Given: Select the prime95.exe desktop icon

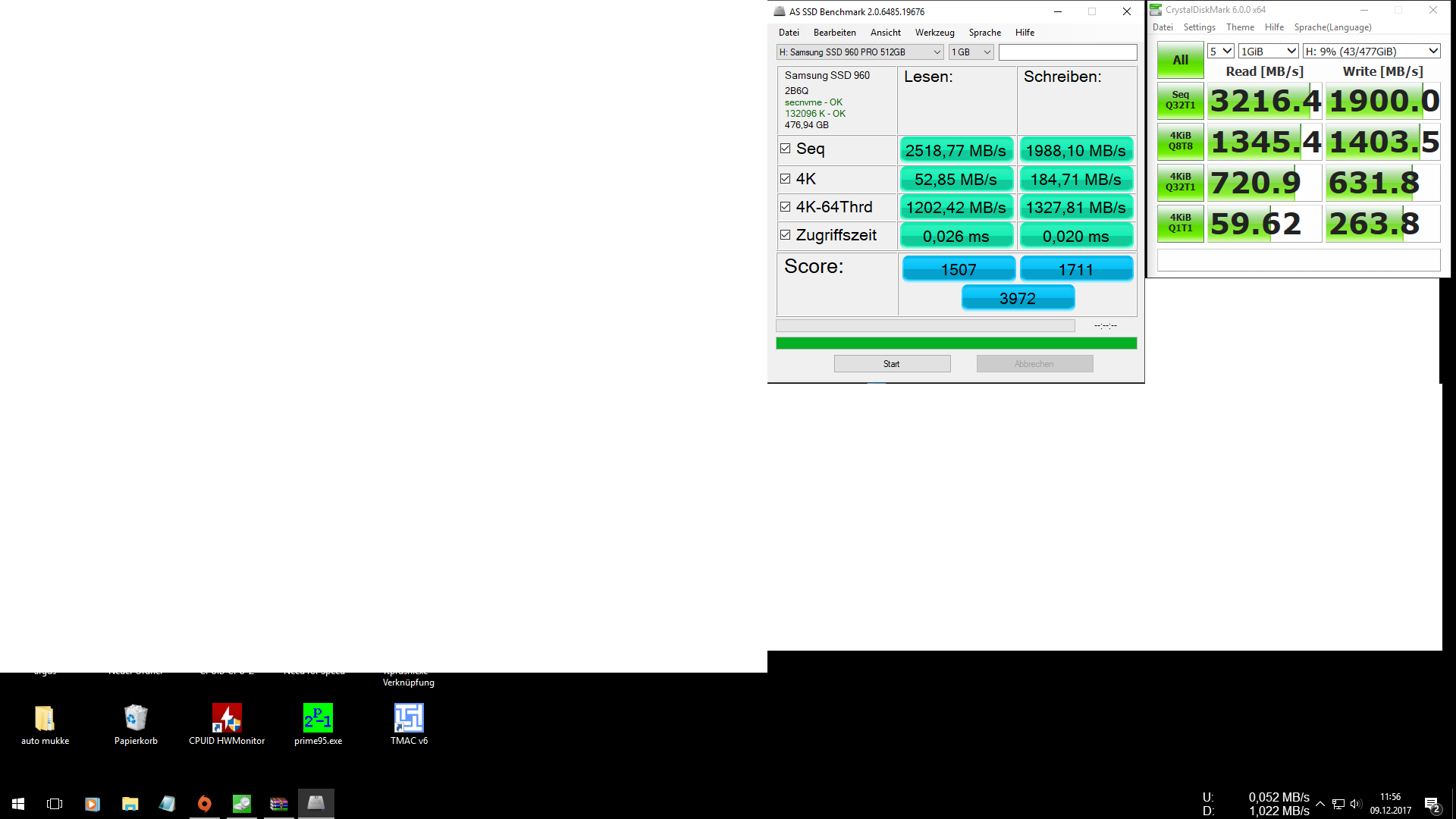Looking at the screenshot, I should pyautogui.click(x=318, y=725).
